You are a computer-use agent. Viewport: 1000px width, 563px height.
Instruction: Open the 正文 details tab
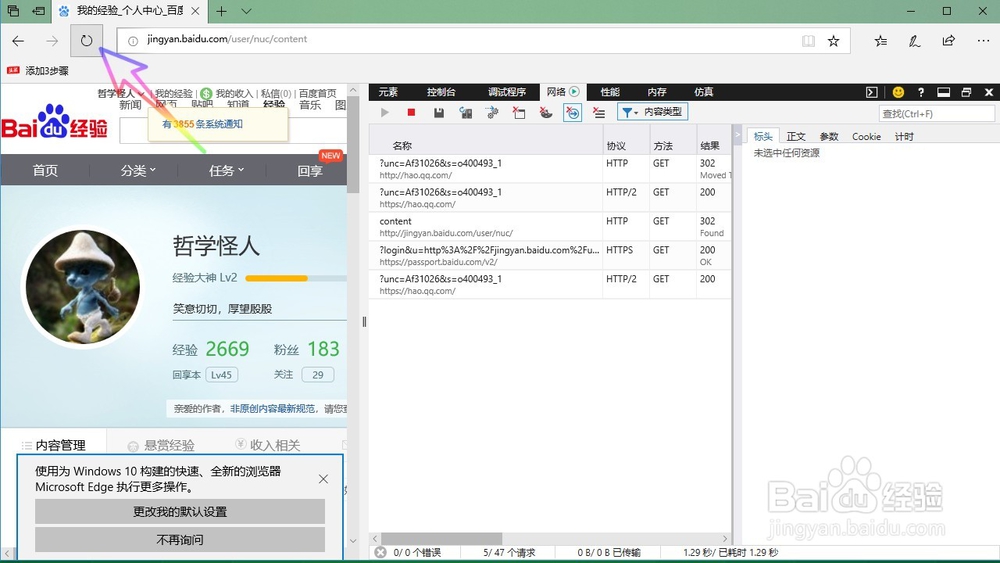click(x=796, y=136)
